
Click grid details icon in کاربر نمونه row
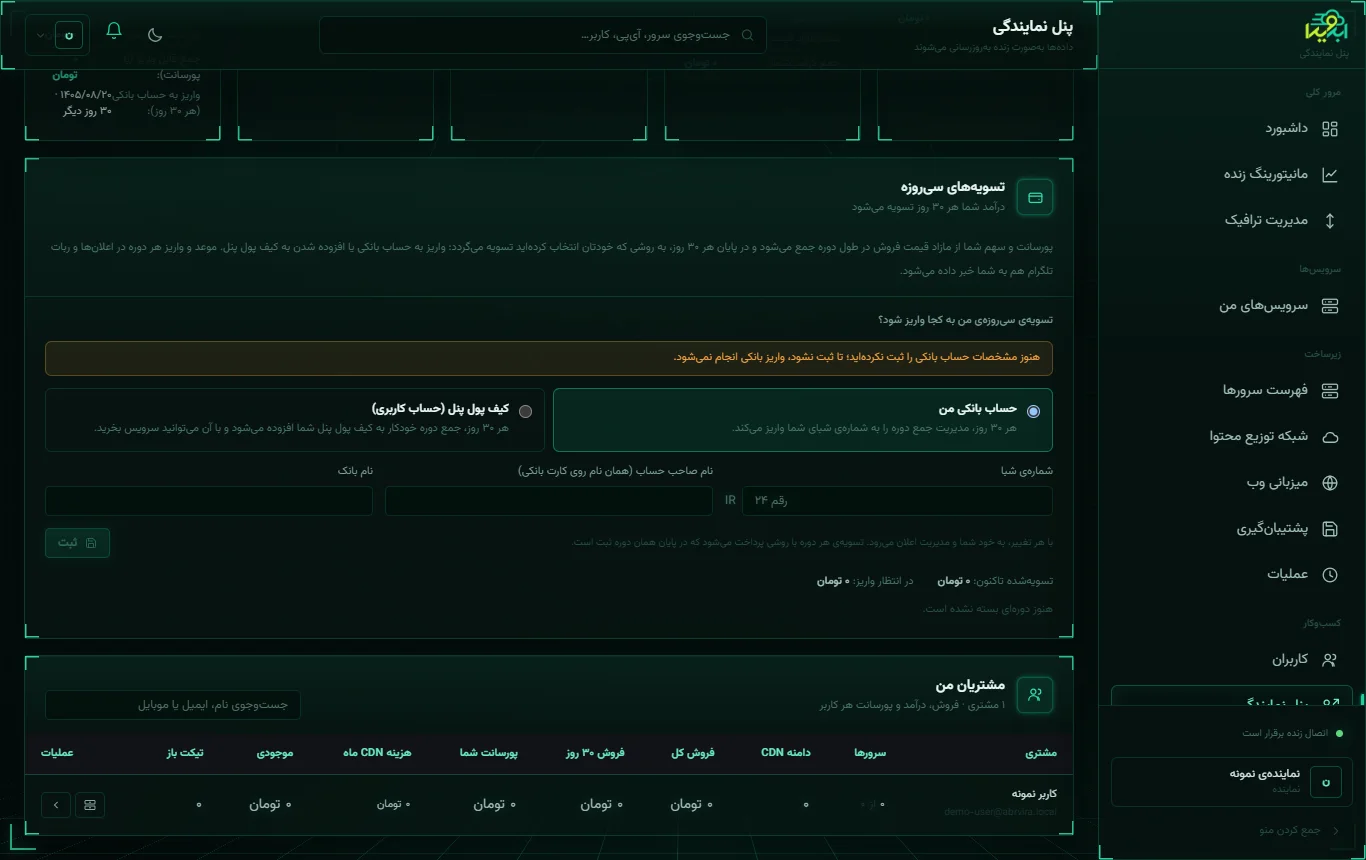(x=90, y=804)
